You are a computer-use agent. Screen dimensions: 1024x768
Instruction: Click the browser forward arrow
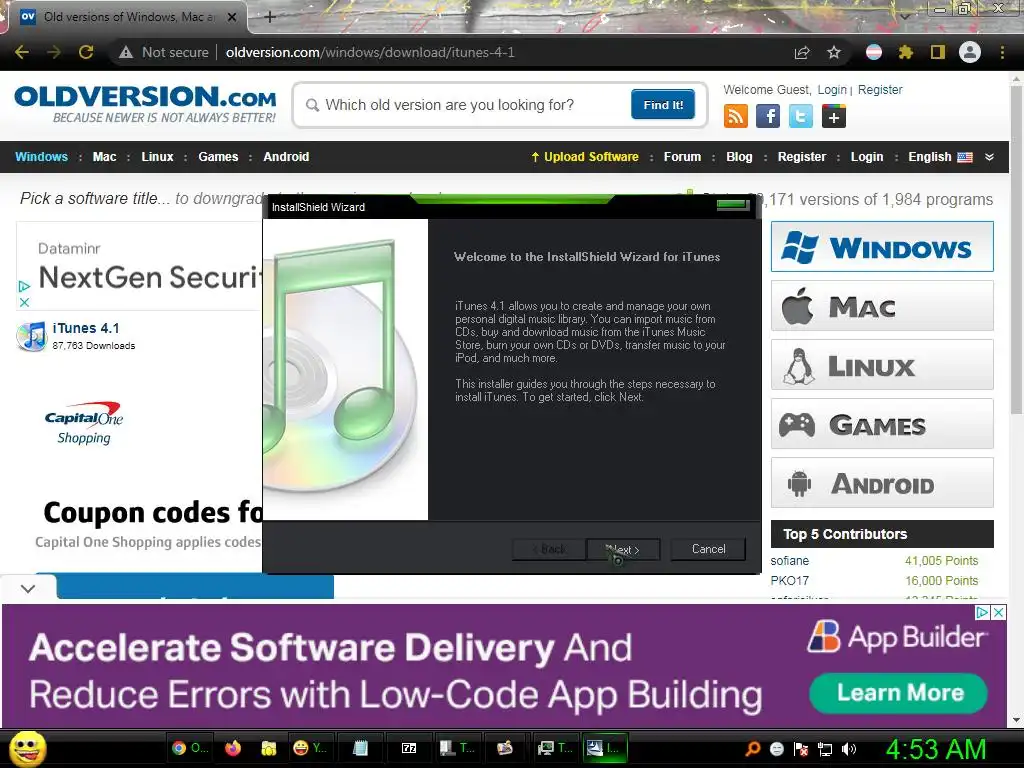[54, 52]
